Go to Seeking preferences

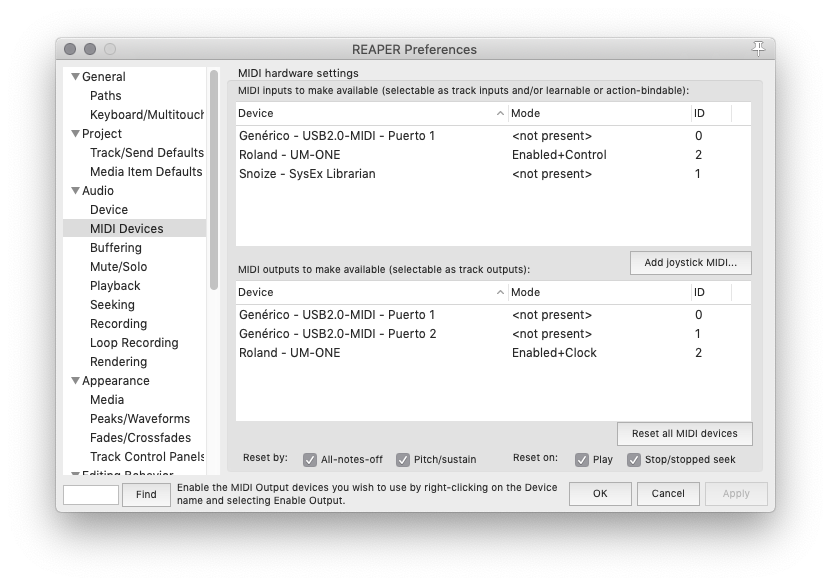pyautogui.click(x=112, y=305)
